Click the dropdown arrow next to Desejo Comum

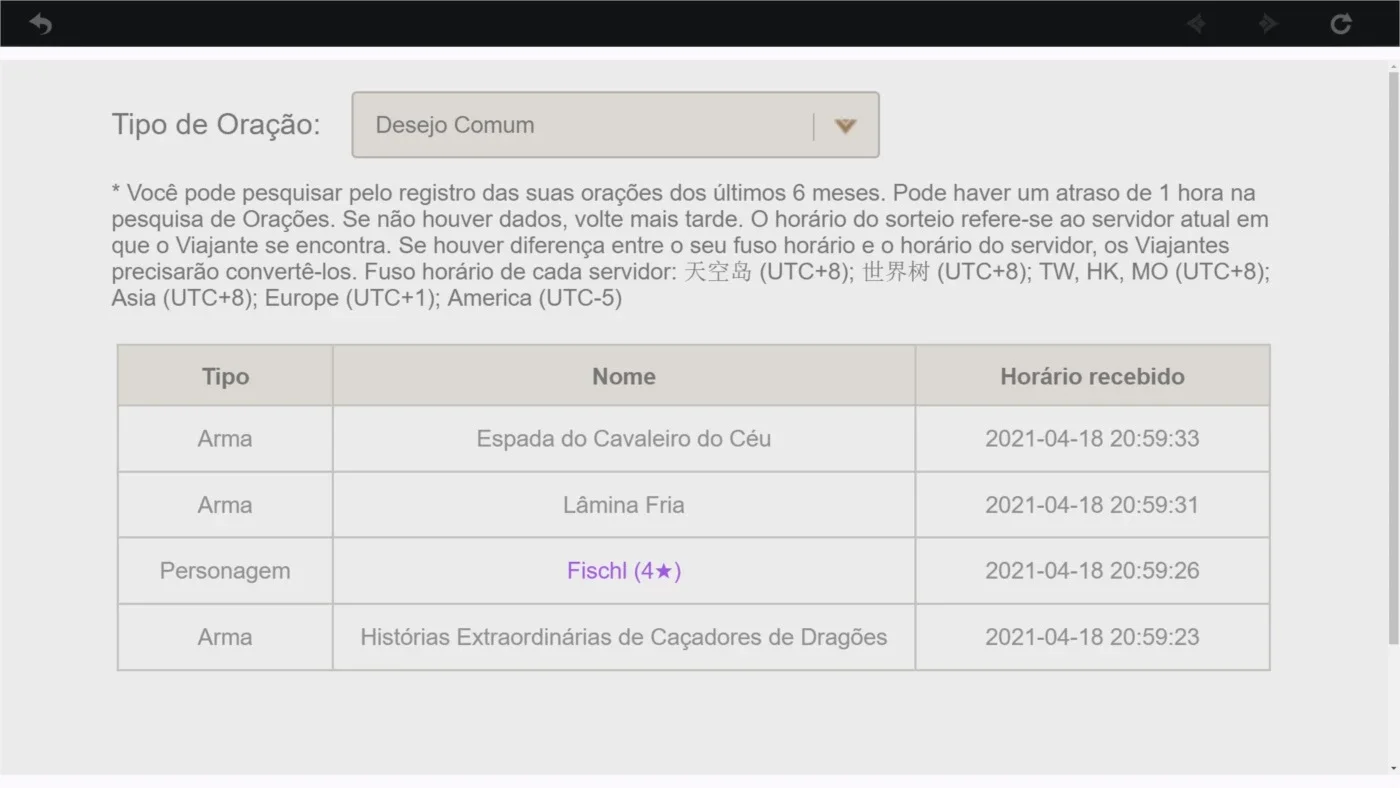coord(846,126)
